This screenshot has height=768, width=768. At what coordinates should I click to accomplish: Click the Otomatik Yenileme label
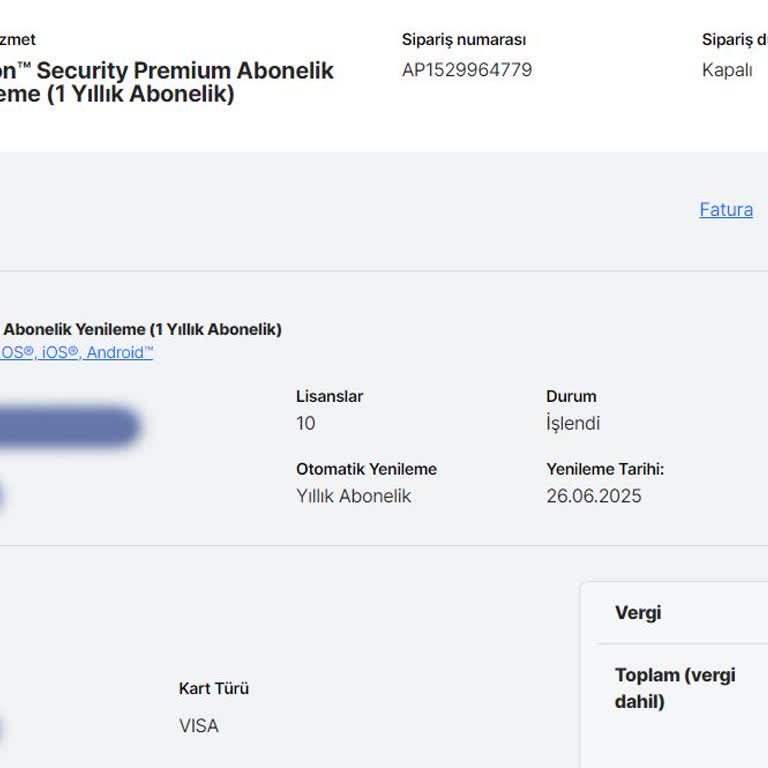click(366, 469)
